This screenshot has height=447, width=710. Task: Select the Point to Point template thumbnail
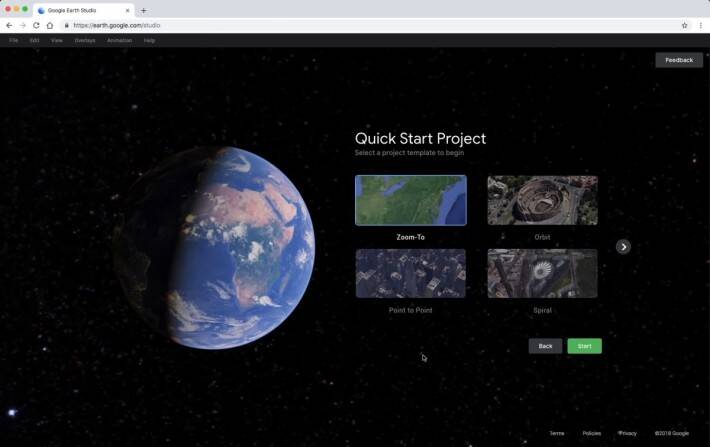(x=411, y=273)
